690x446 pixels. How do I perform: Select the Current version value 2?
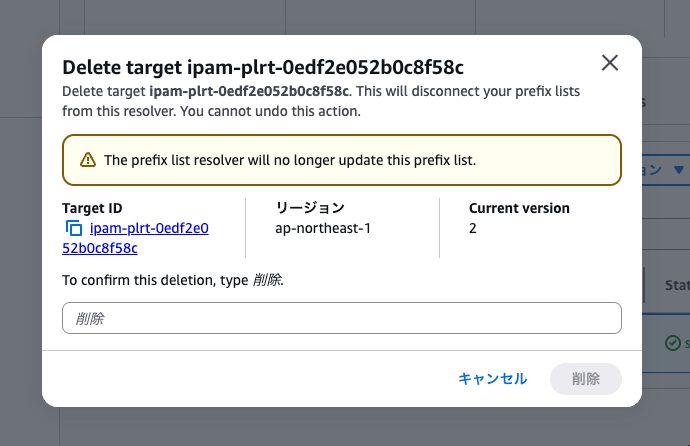[x=473, y=228]
